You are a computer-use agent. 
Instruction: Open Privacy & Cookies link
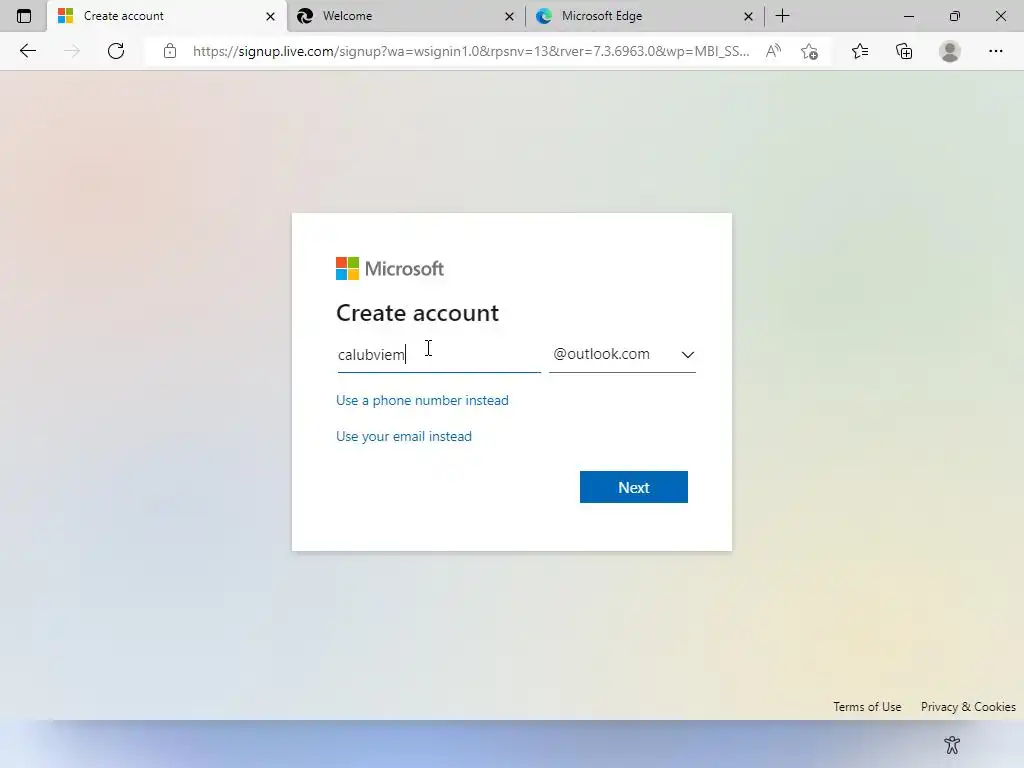point(968,707)
